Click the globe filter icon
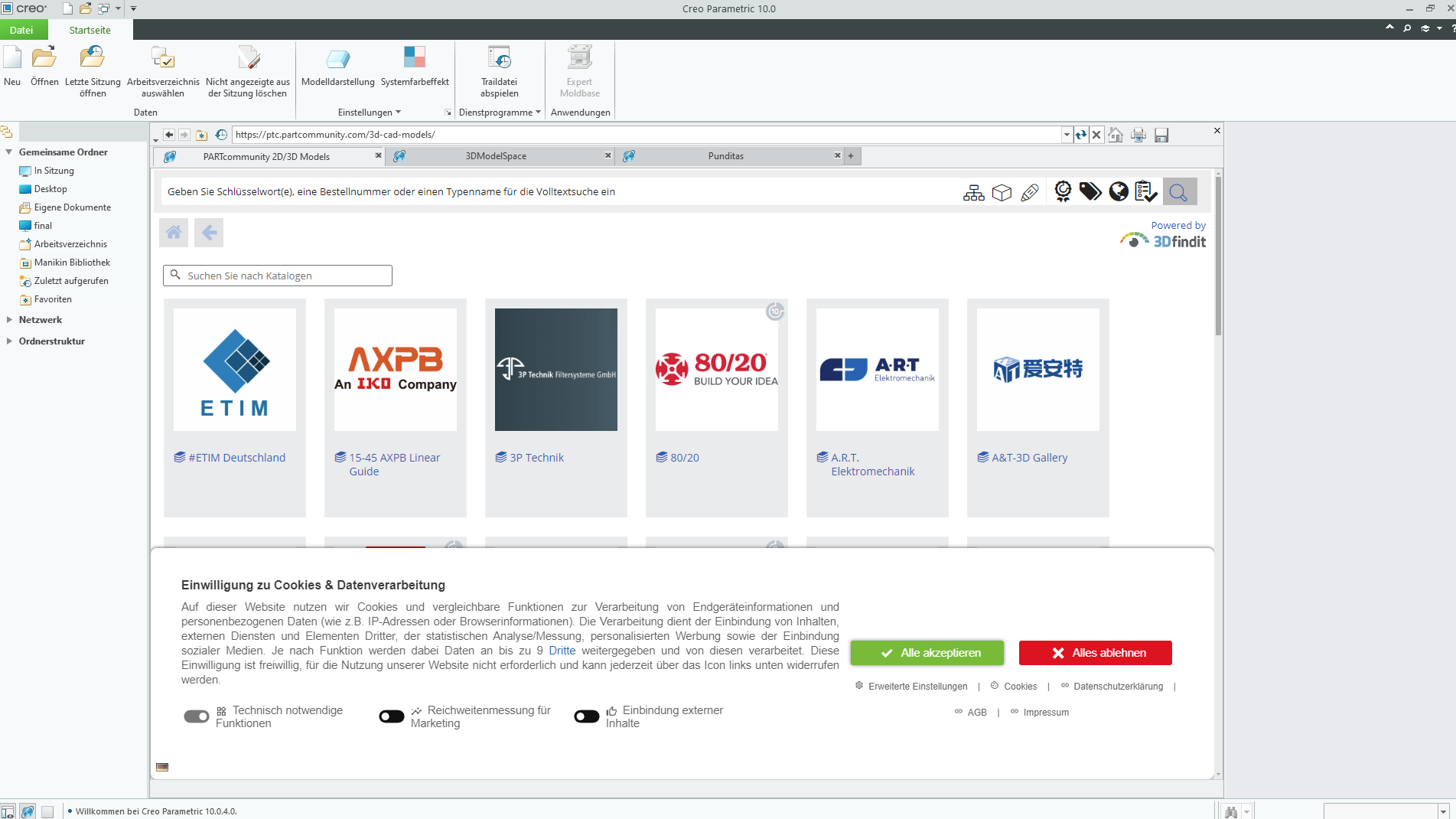The width and height of the screenshot is (1456, 819). coord(1119,191)
